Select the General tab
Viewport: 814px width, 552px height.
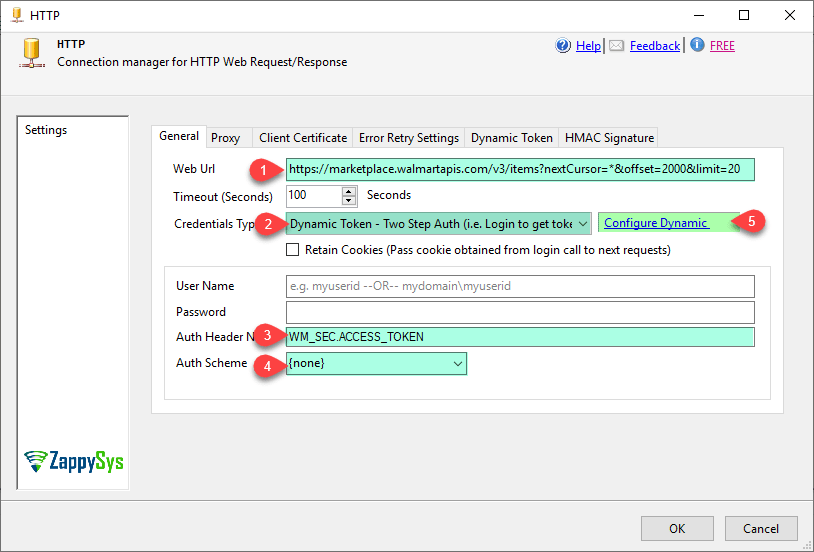pyautogui.click(x=179, y=136)
